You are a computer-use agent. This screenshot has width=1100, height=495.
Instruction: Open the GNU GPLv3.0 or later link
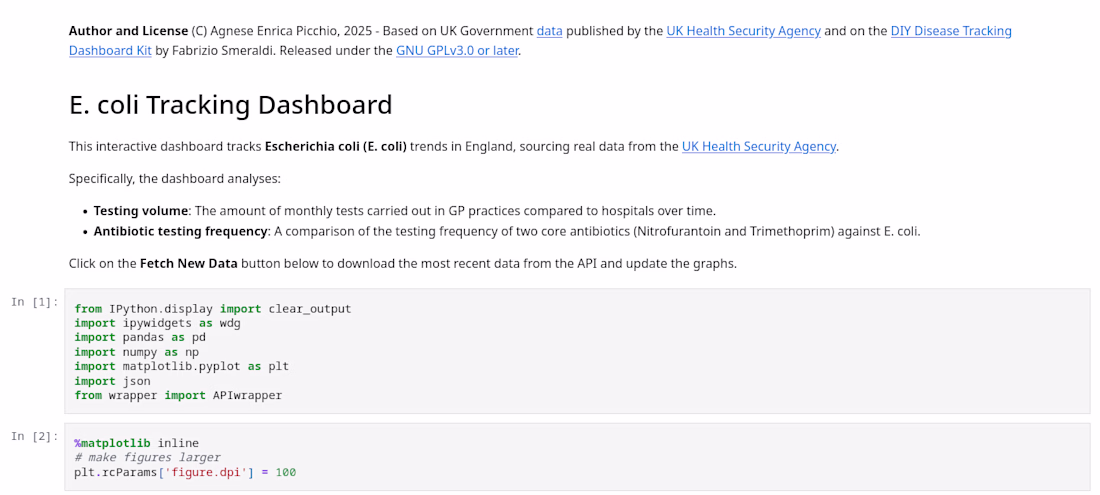point(457,51)
